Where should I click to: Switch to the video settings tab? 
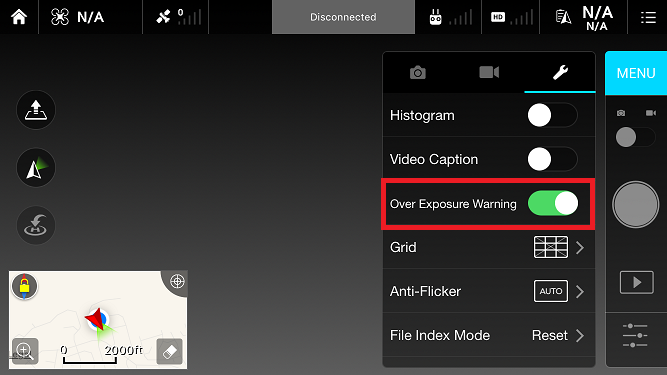tap(489, 72)
